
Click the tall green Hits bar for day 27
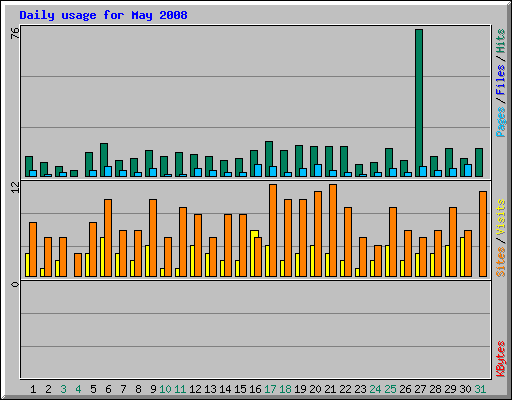(x=419, y=103)
